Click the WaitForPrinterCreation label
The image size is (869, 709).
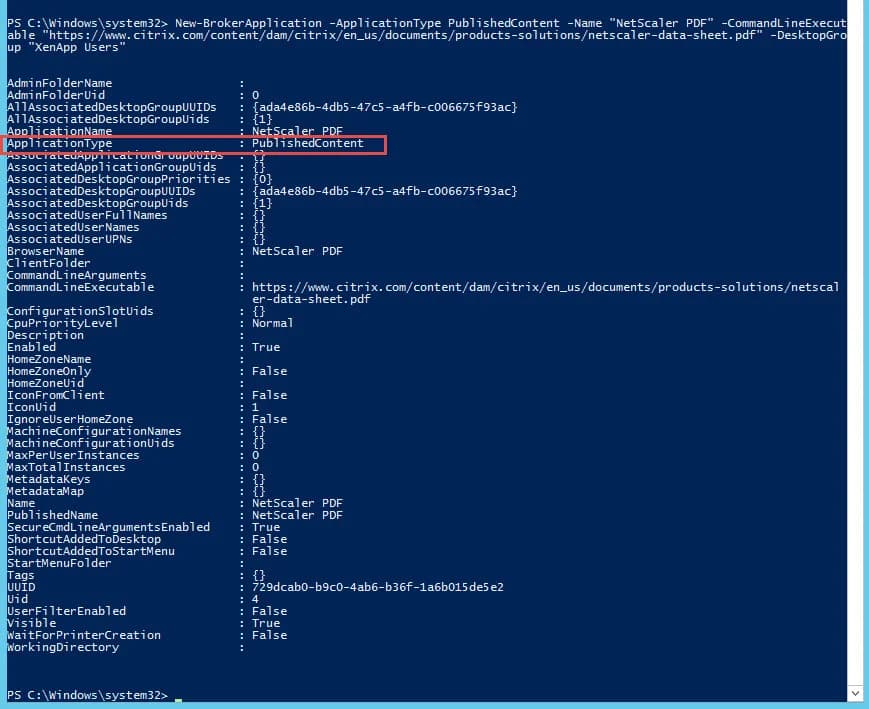point(84,635)
